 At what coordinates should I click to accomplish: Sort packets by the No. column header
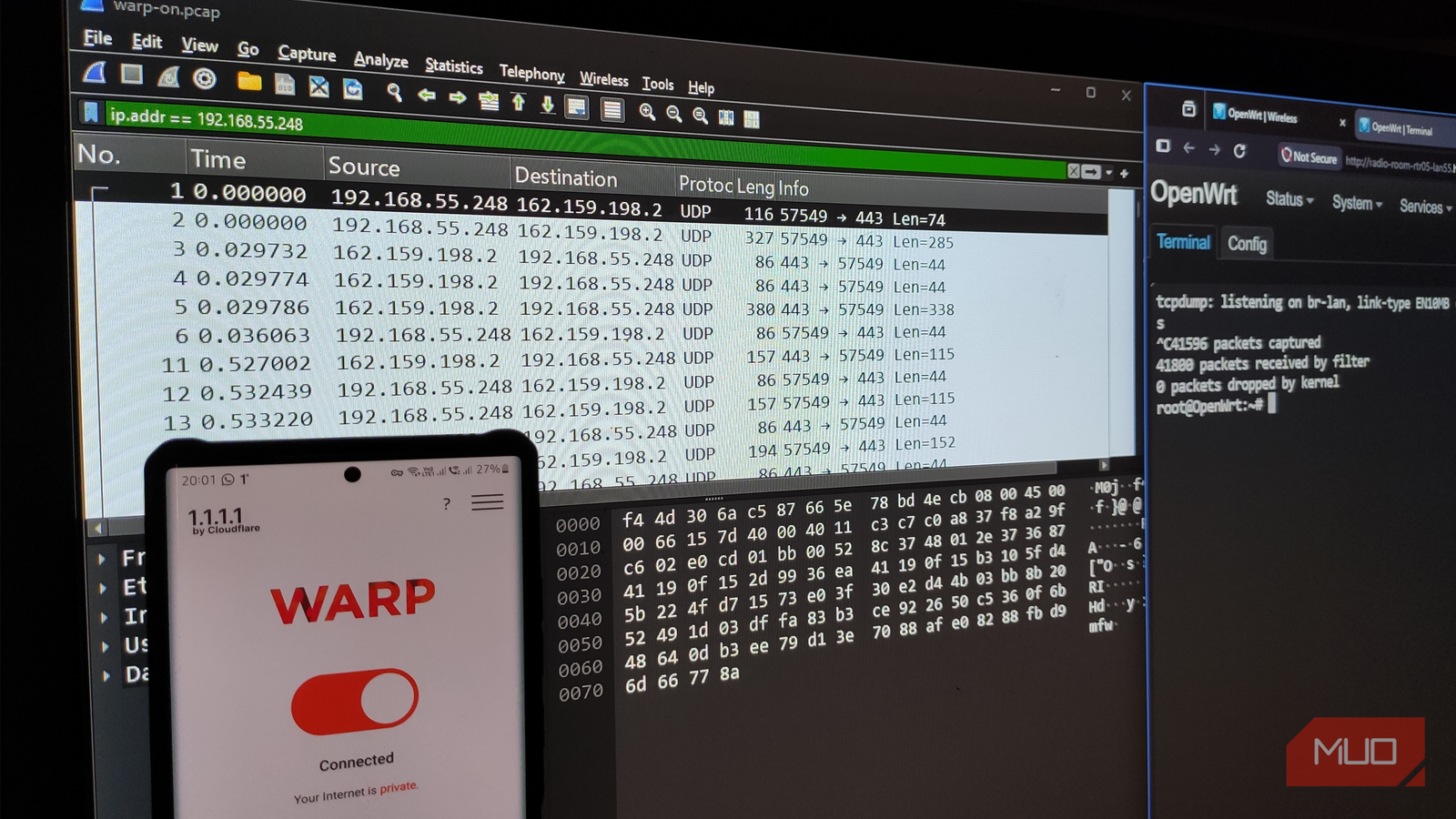click(x=99, y=155)
